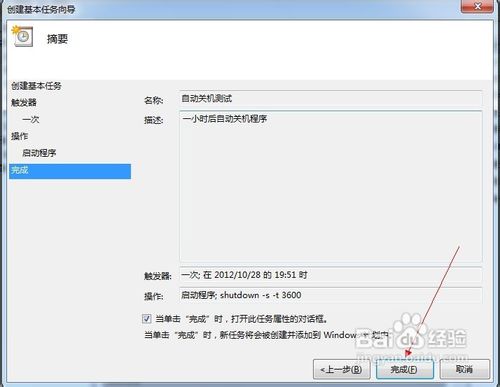This screenshot has height=387, width=500.
Task: Click the 描述 text area with 一小时后自动关机程序
Action: (x=330, y=186)
